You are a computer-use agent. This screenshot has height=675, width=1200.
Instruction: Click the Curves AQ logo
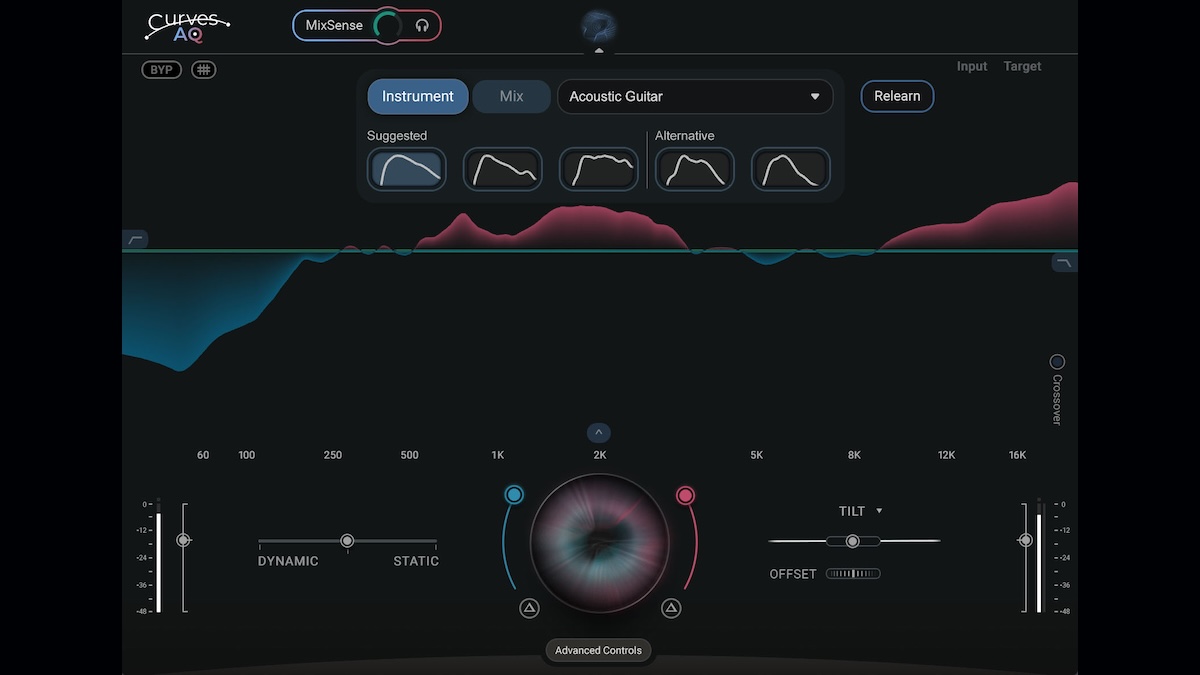(188, 26)
